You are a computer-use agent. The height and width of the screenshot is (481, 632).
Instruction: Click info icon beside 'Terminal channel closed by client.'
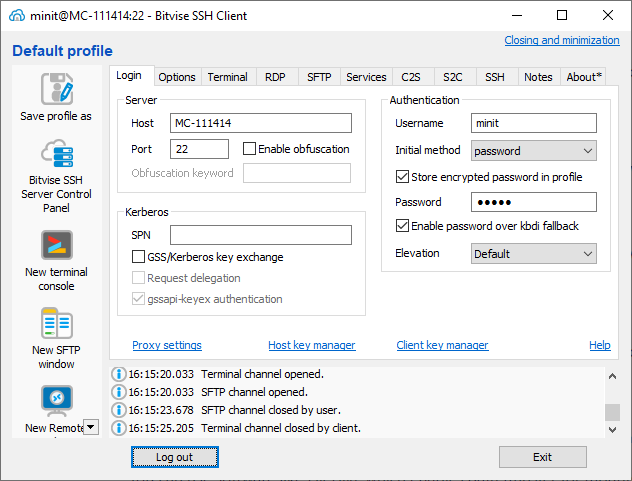point(118,428)
